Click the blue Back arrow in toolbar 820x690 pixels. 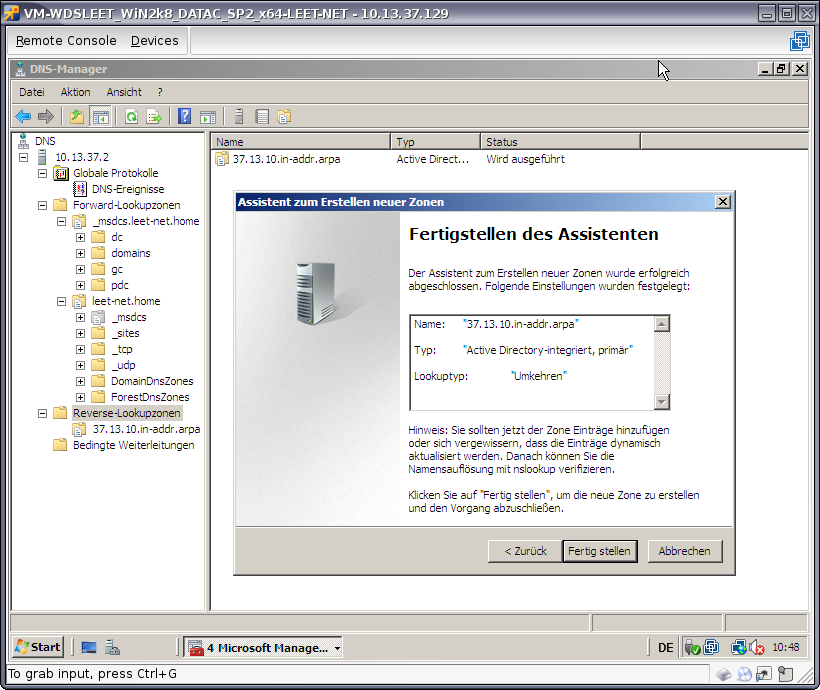[22, 116]
